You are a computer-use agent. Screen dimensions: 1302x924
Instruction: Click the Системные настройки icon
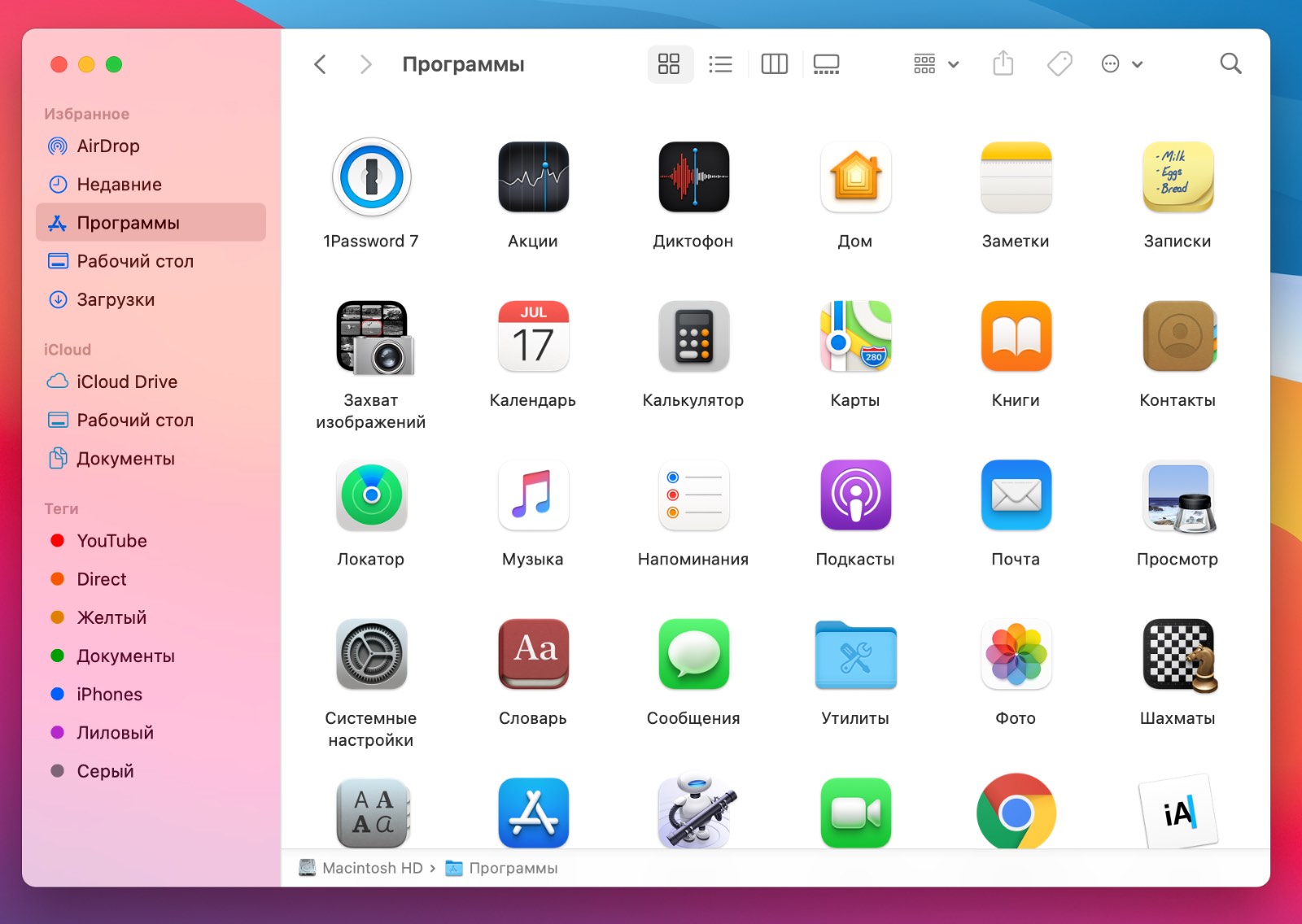click(371, 655)
